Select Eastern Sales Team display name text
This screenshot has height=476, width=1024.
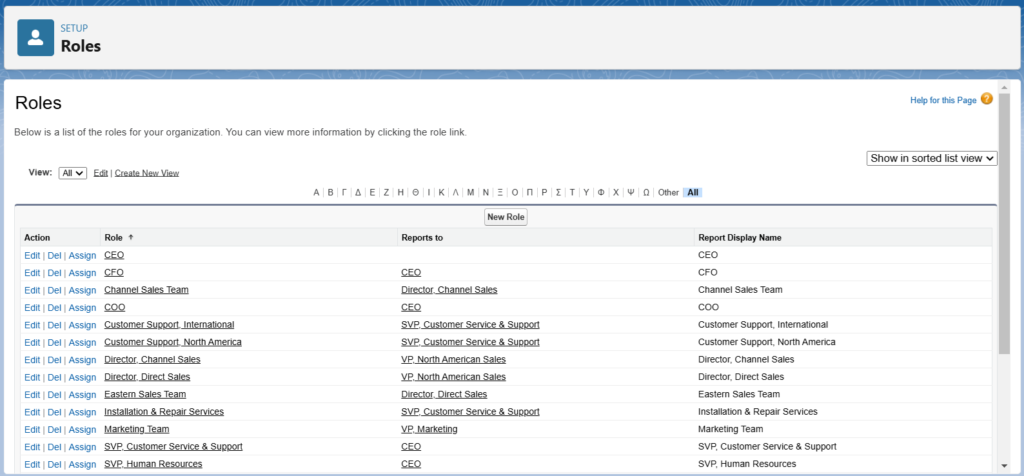[739, 394]
